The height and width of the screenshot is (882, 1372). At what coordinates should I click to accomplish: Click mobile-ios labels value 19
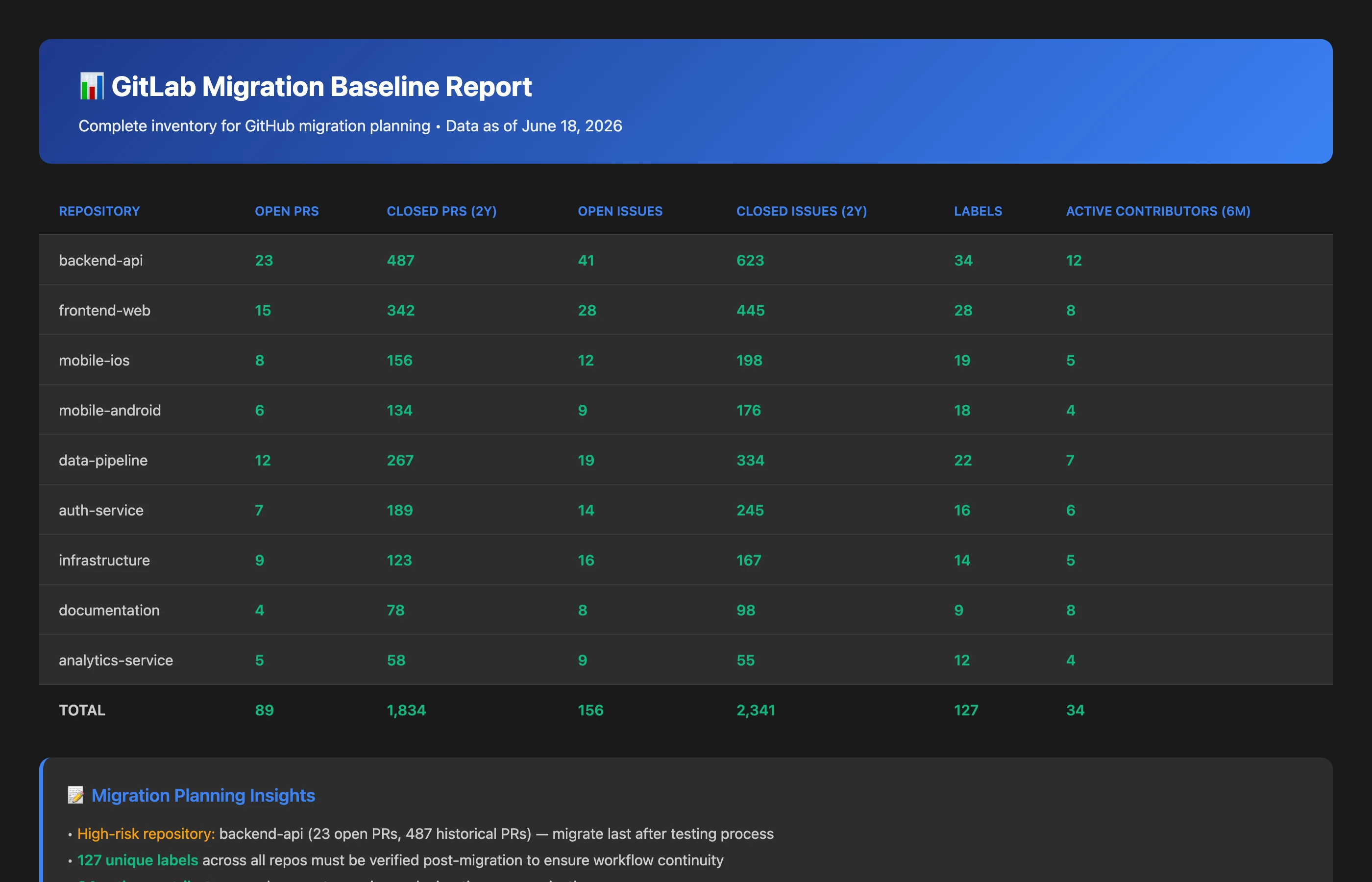pyautogui.click(x=962, y=360)
